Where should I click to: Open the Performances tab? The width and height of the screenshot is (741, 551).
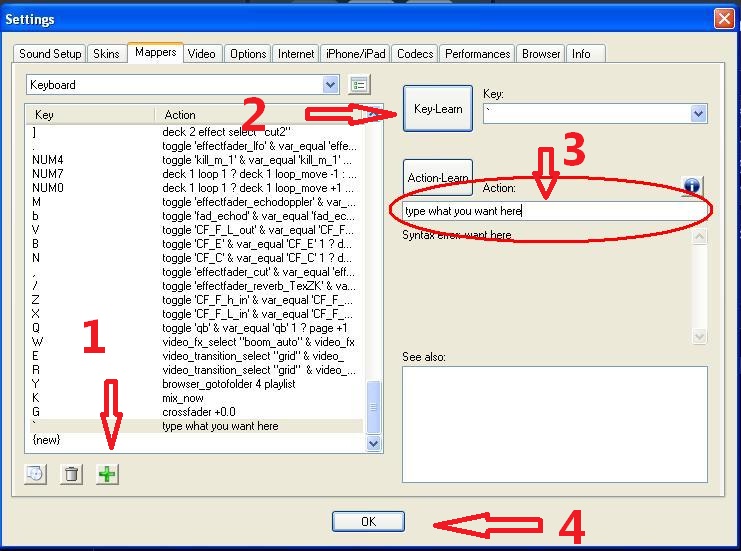[x=477, y=54]
